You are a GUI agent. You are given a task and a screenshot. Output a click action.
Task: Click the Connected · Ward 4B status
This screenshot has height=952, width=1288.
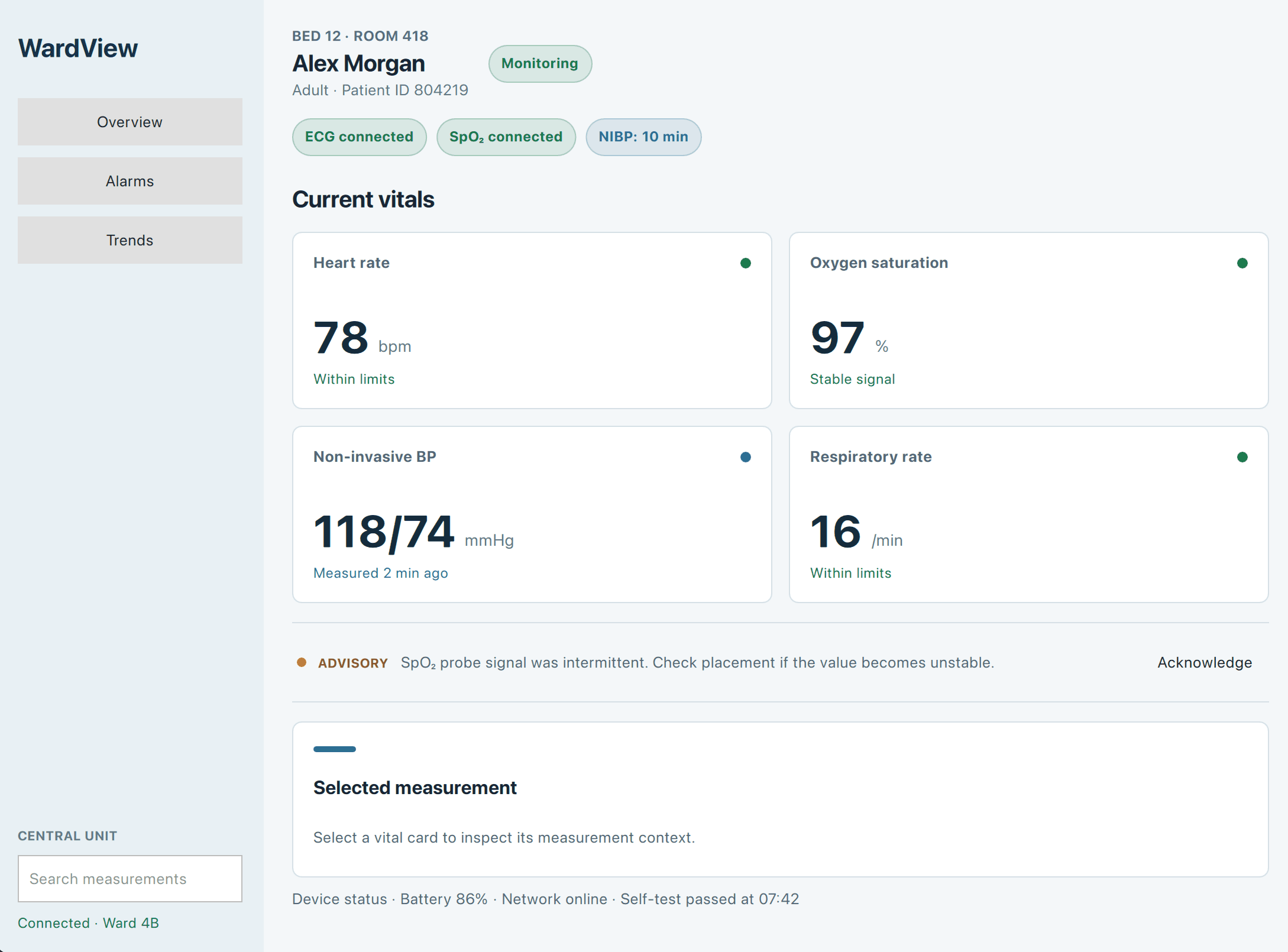coord(88,923)
